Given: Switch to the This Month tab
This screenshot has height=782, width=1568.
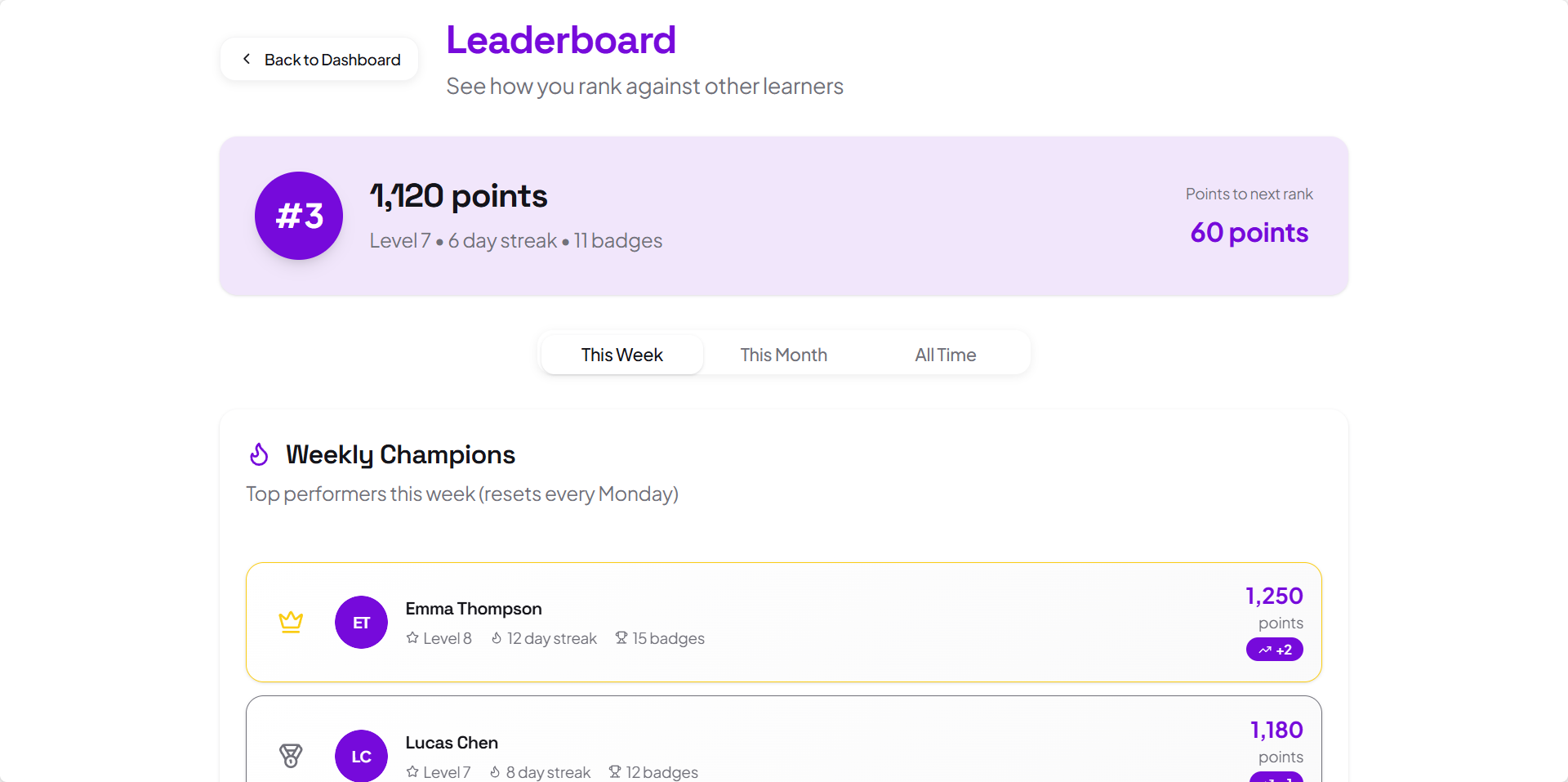Looking at the screenshot, I should (x=783, y=355).
